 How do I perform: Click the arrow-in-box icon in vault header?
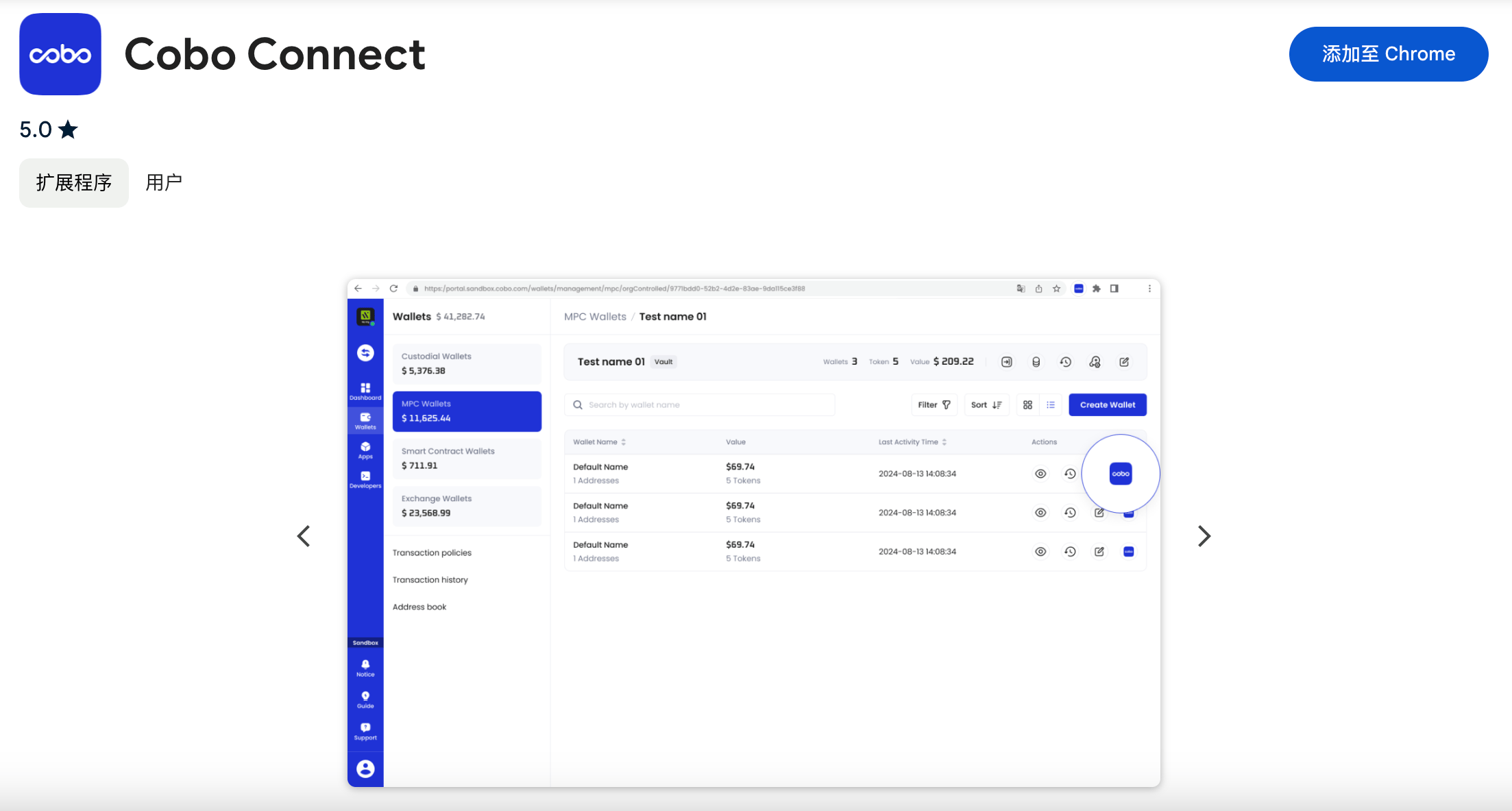point(1007,362)
